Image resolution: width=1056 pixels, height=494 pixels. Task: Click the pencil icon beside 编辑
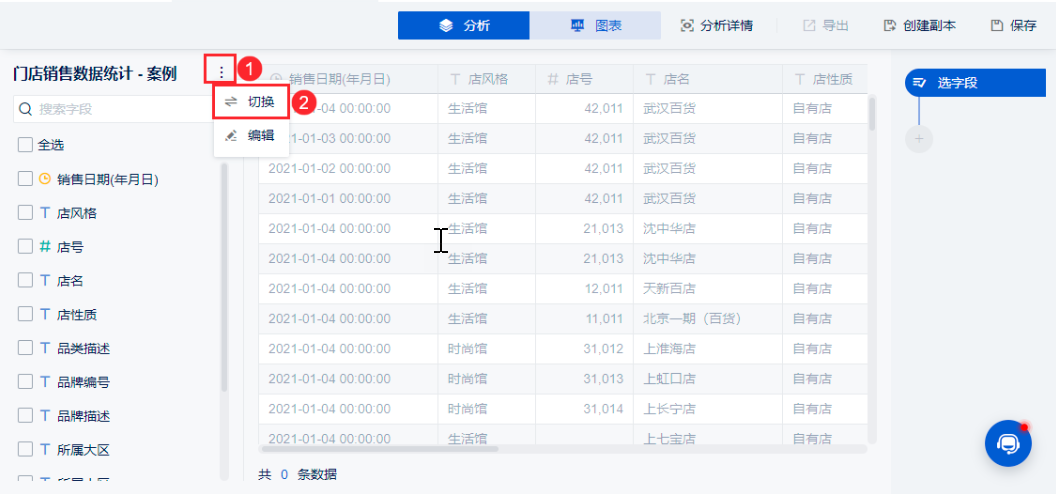click(x=231, y=135)
